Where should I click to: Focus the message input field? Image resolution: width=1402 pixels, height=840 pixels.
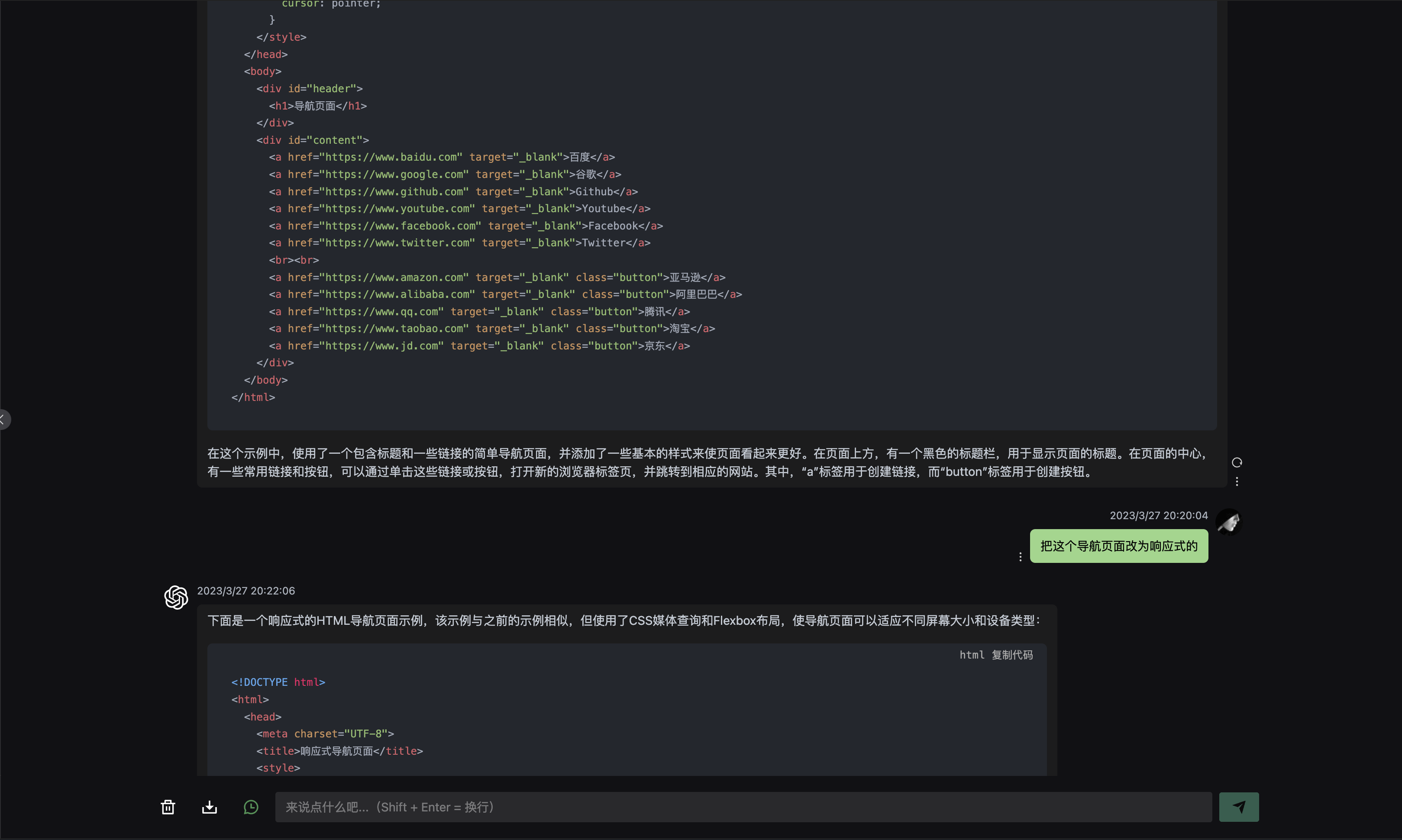point(743,807)
